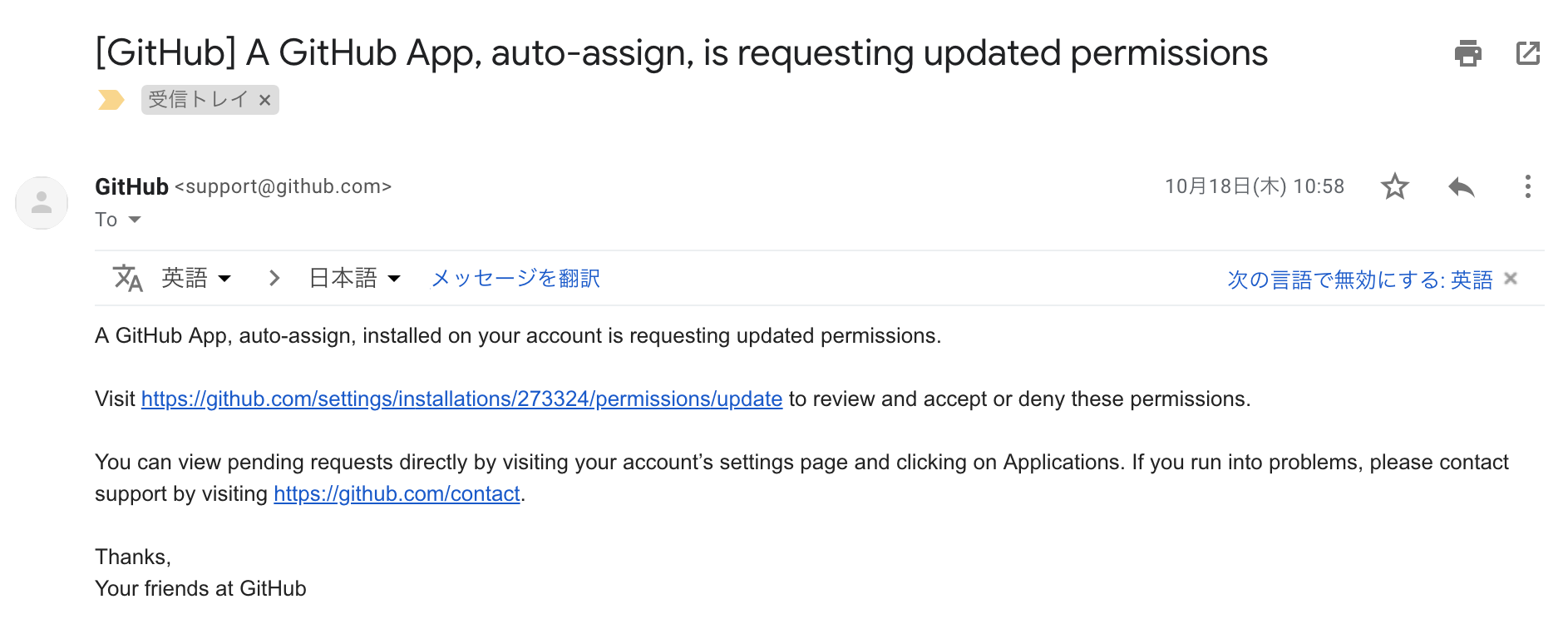The height and width of the screenshot is (629, 1568).
Task: Remove the 受信トレイ label with its X
Action: [264, 100]
